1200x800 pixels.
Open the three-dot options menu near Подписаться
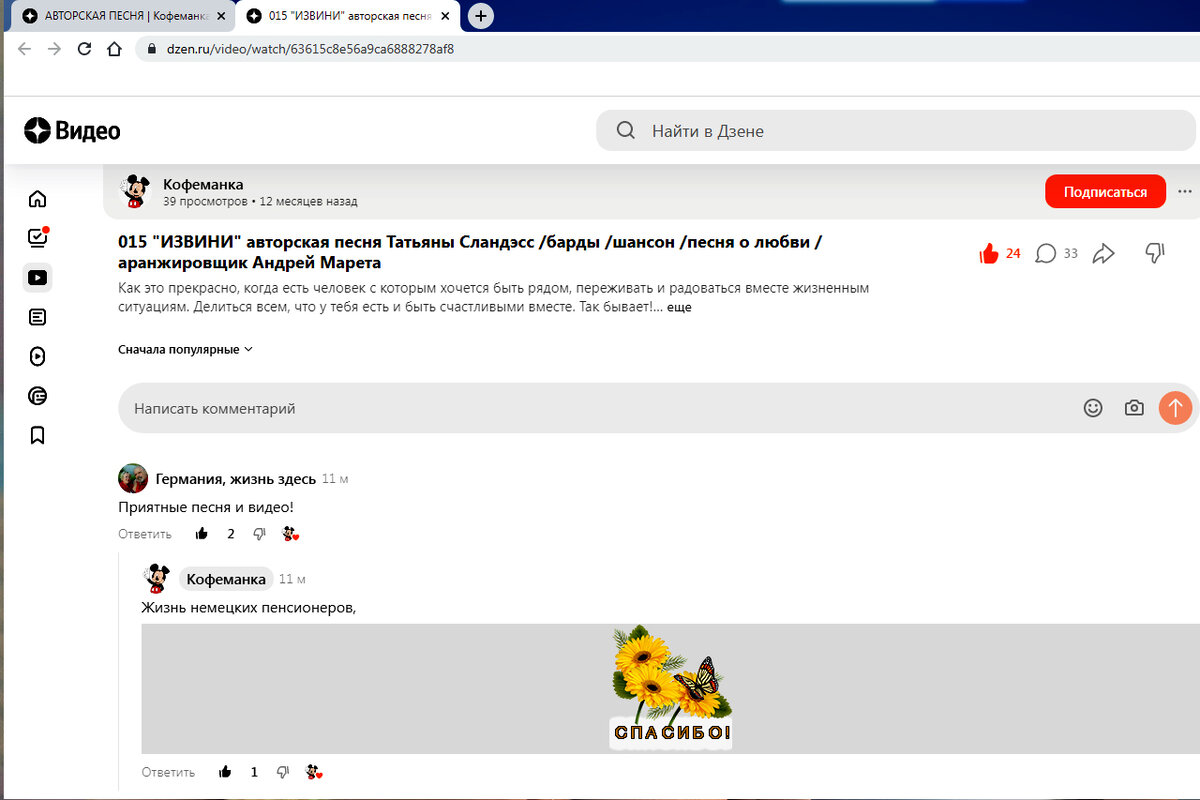pos(1185,190)
